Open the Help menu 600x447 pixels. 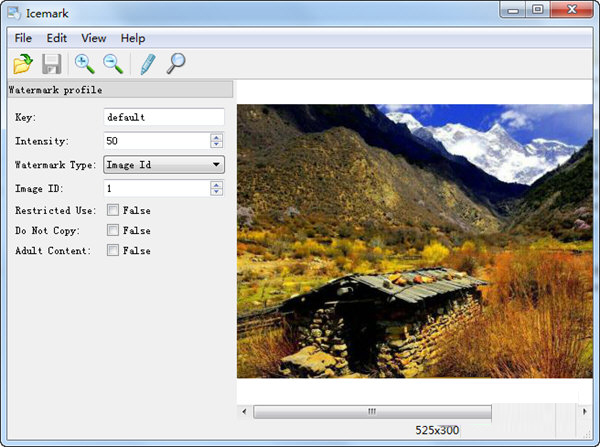click(x=133, y=38)
